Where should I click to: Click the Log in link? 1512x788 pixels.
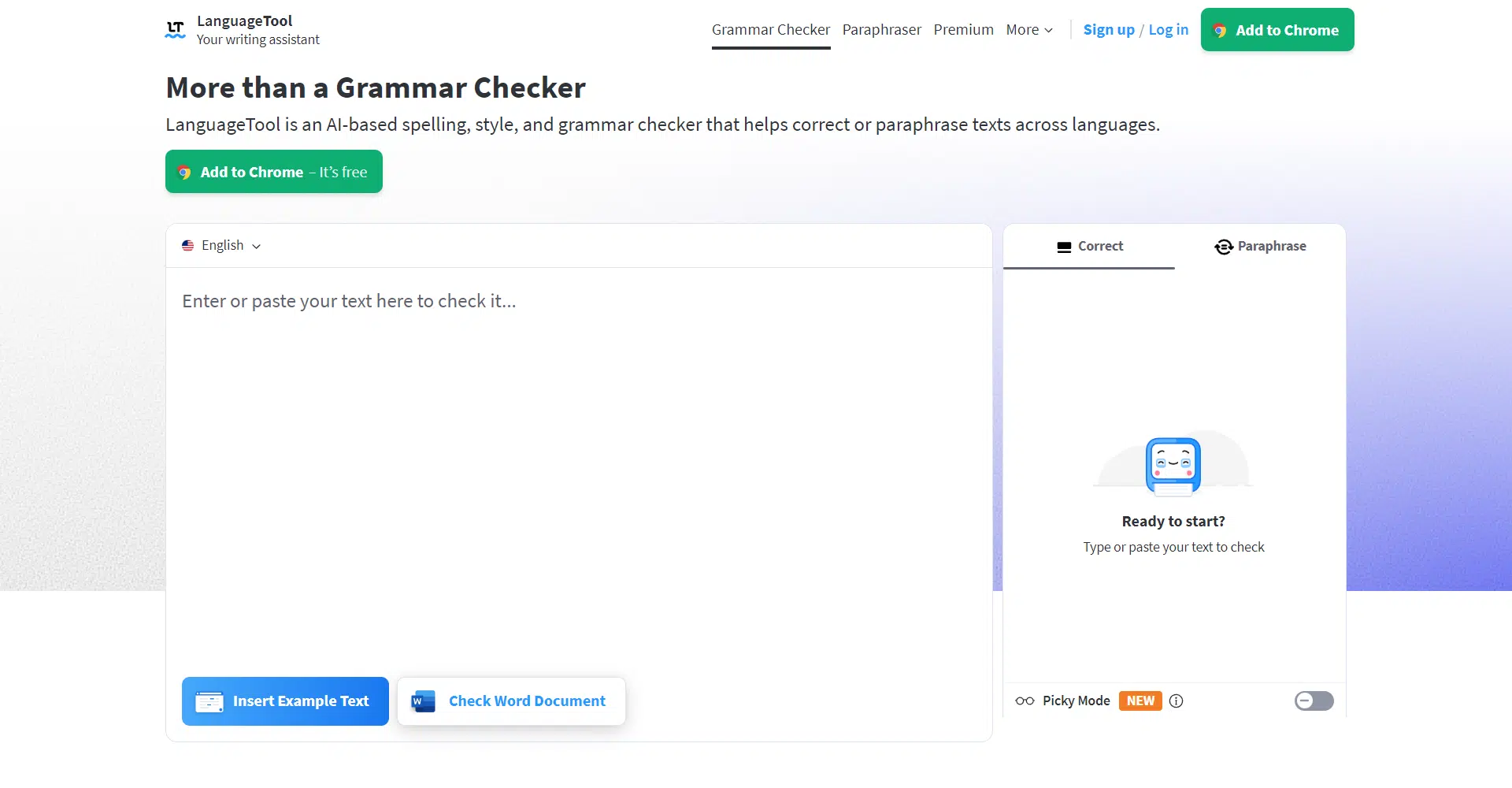click(x=1168, y=30)
